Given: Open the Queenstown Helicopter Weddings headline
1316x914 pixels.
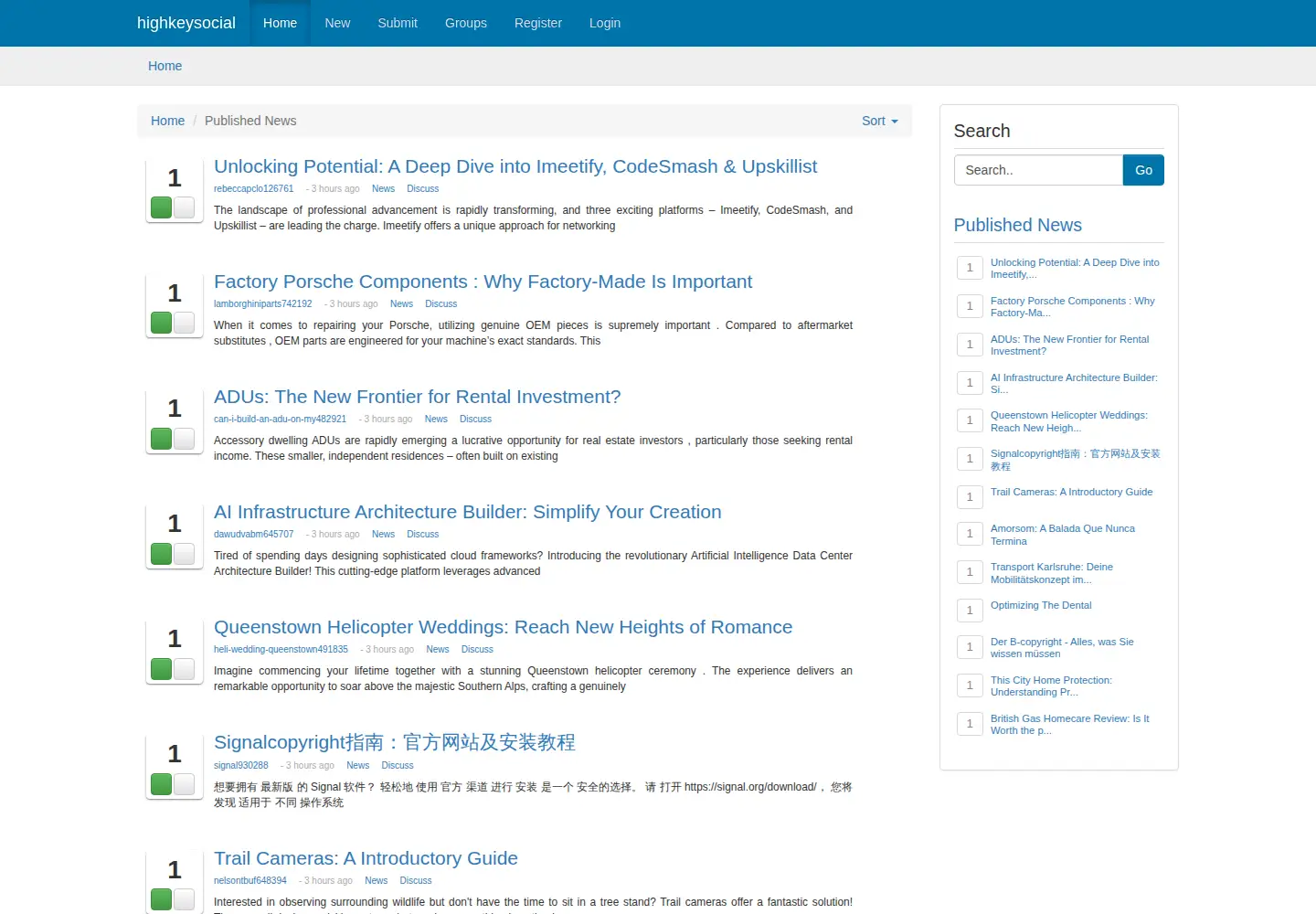Looking at the screenshot, I should click(503, 627).
